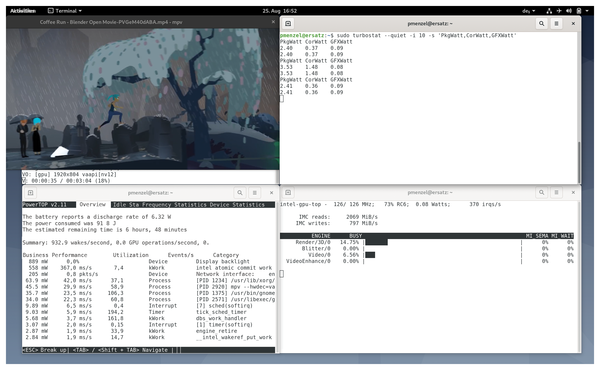The image size is (600, 370).
Task: Click 'intel atomic commit work' row in PowerTOP
Action: click(x=148, y=268)
